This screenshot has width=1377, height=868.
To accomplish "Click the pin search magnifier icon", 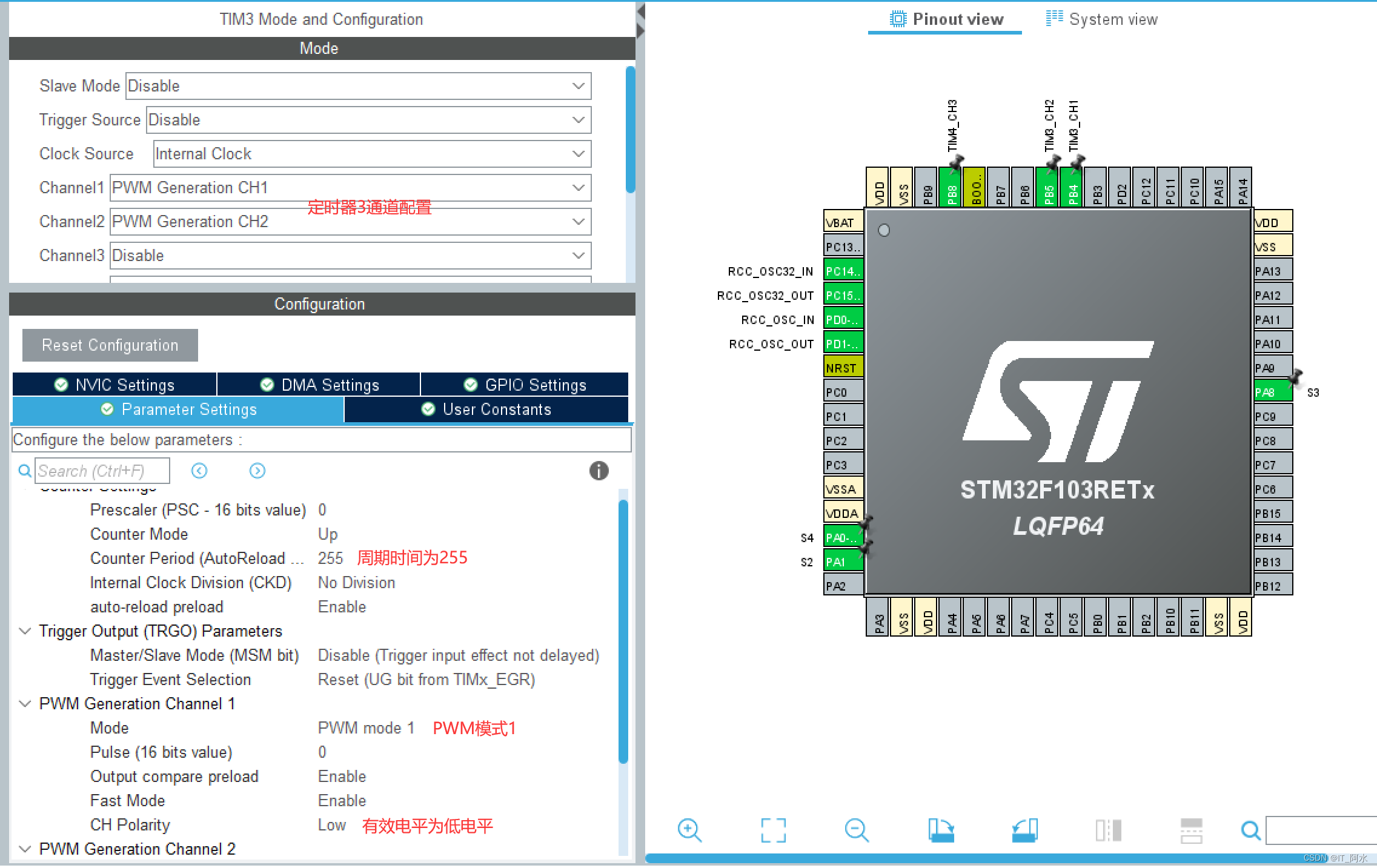I will pos(1250,830).
